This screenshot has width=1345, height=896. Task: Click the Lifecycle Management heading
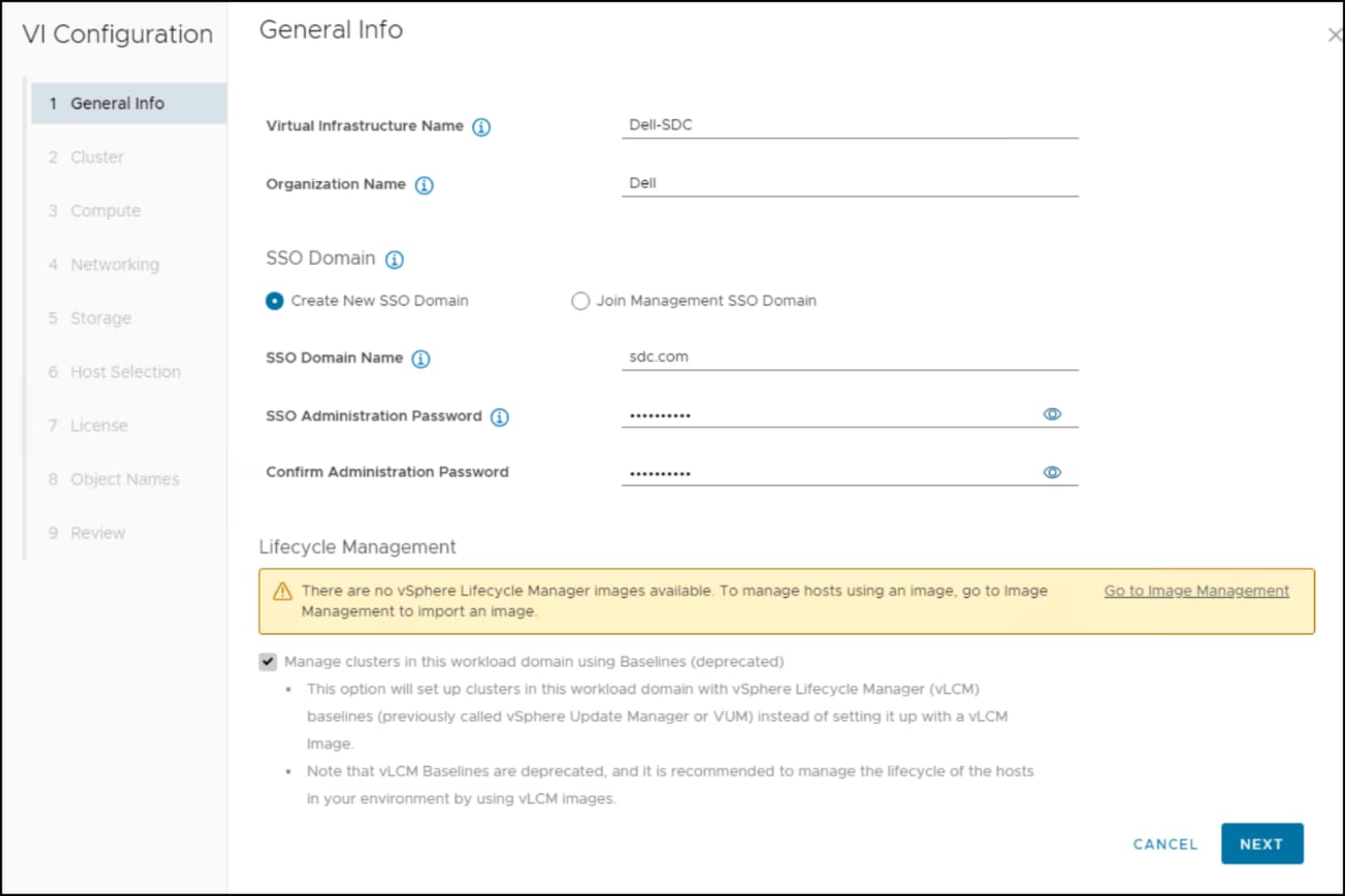[x=357, y=547]
